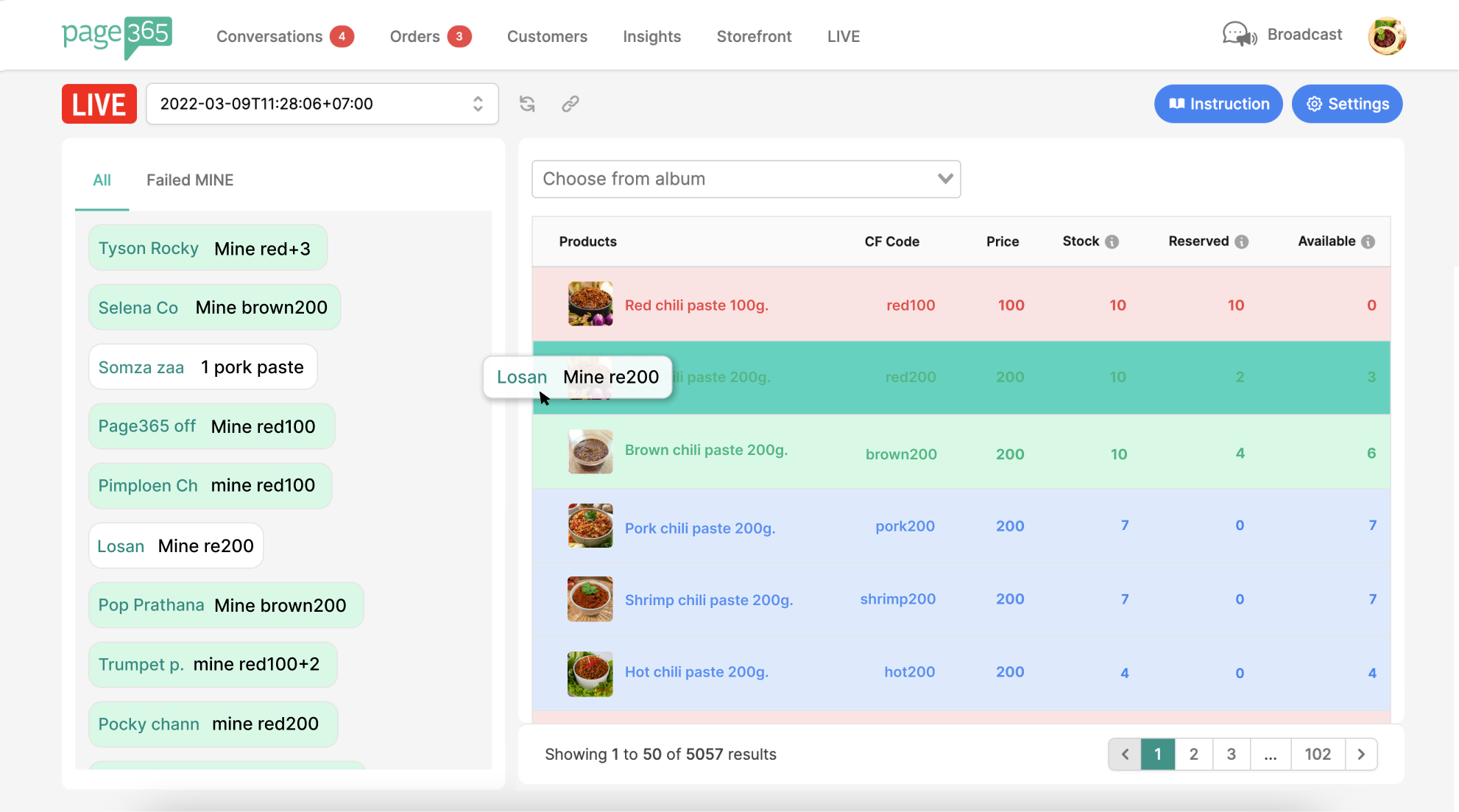Open the Orders menu

(x=415, y=37)
